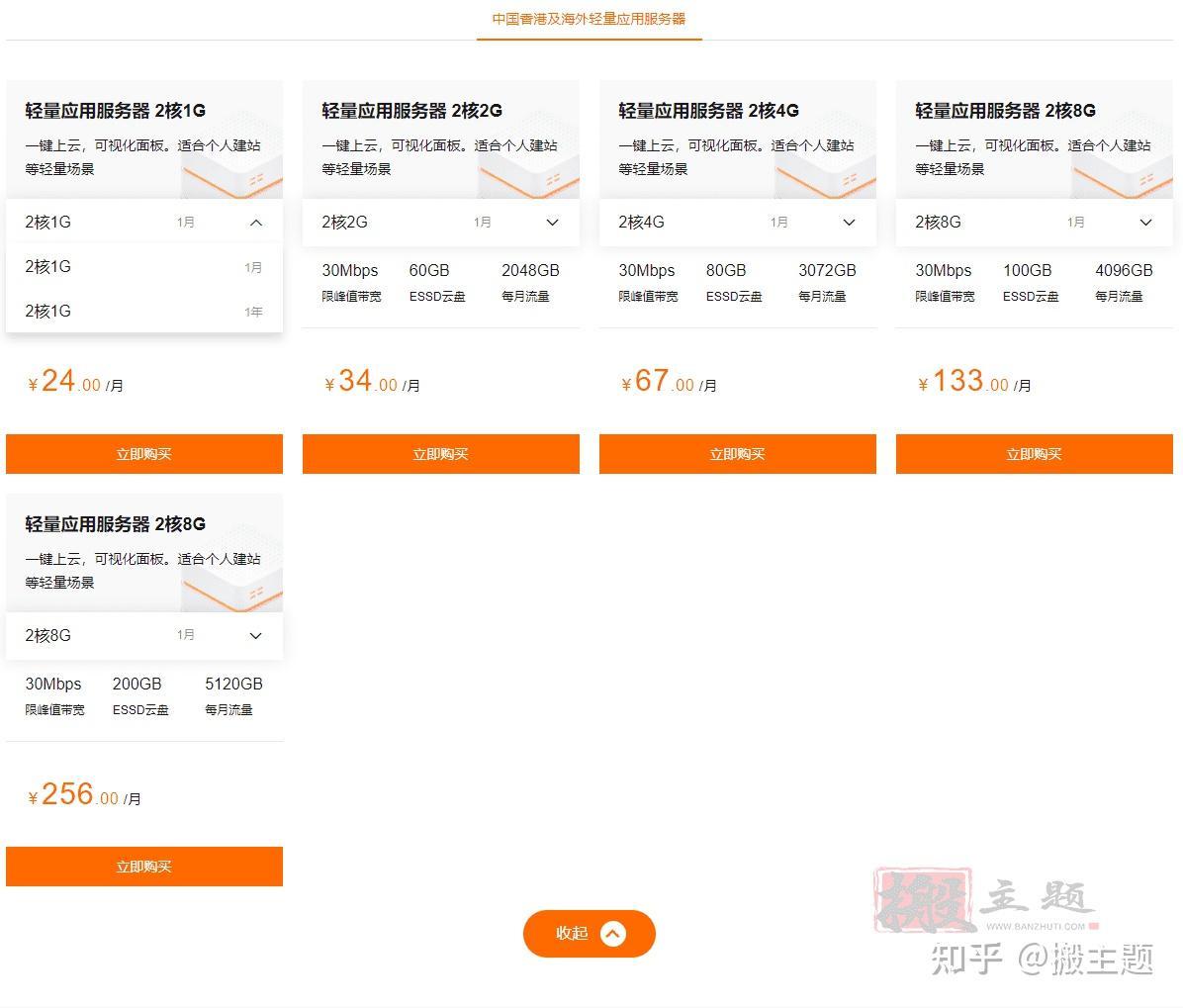Collapse the list with 收起 button
1183x1008 pixels.
point(589,933)
